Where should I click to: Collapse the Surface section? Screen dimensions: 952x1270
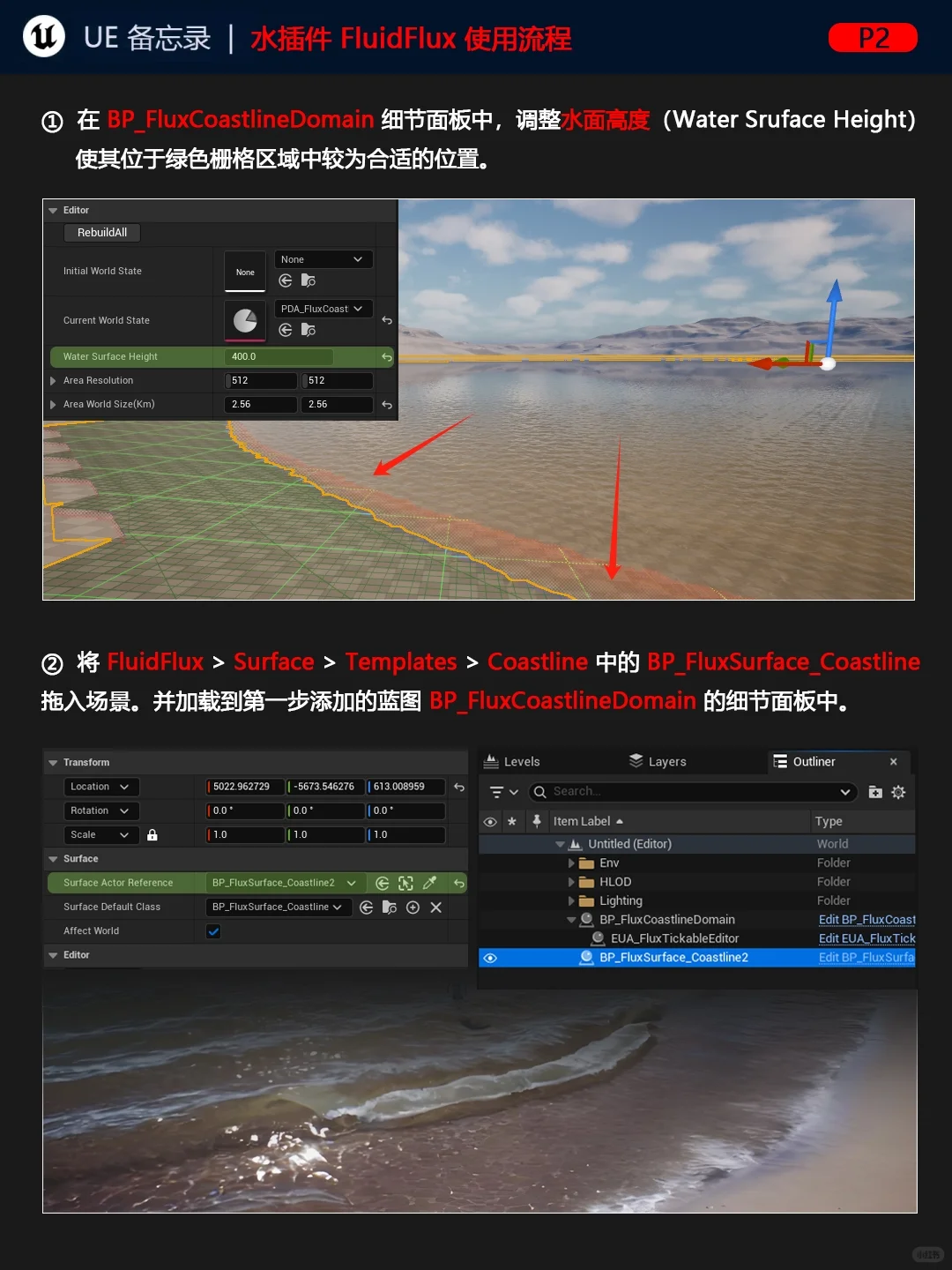[53, 859]
